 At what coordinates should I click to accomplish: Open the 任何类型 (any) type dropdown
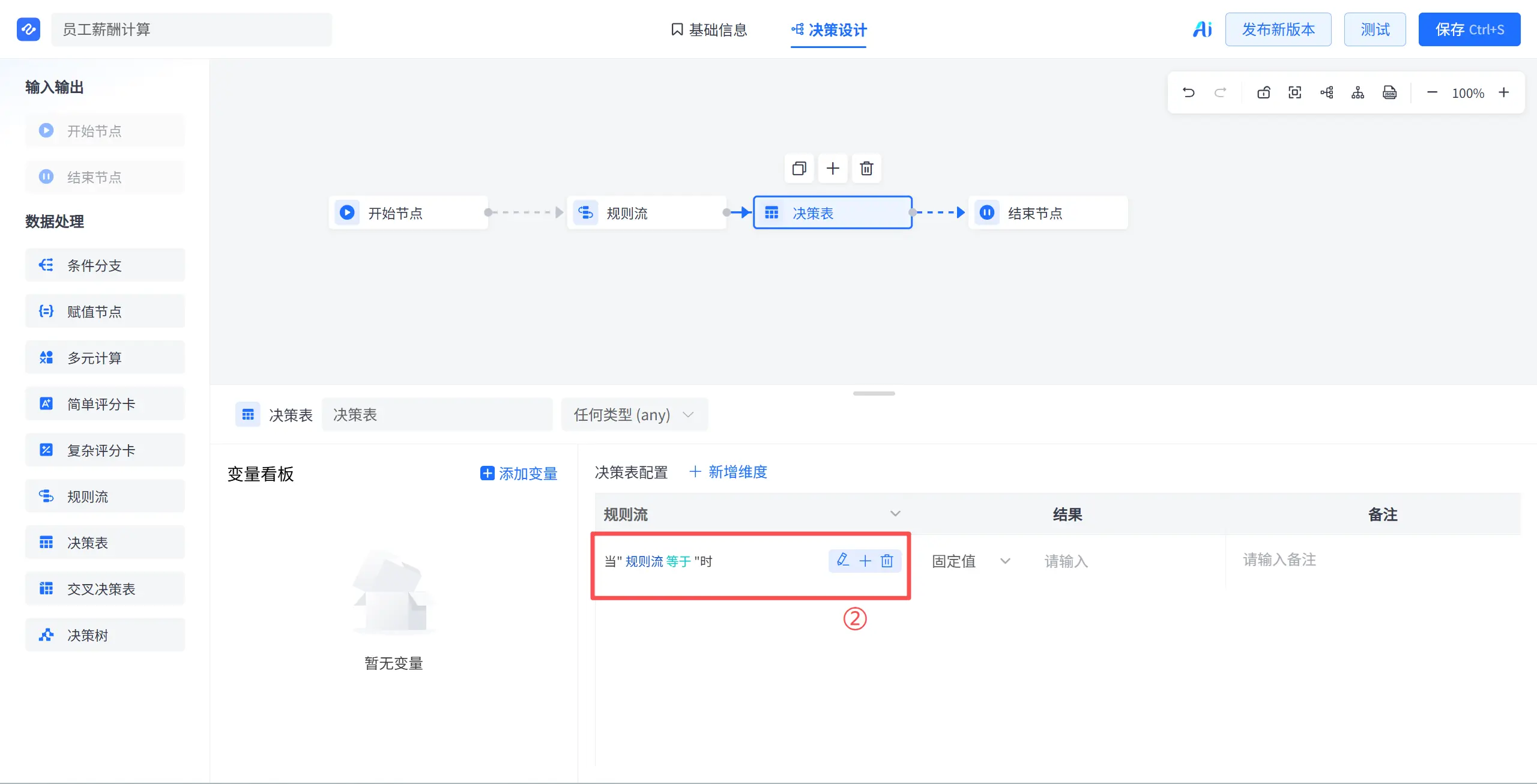click(x=634, y=415)
